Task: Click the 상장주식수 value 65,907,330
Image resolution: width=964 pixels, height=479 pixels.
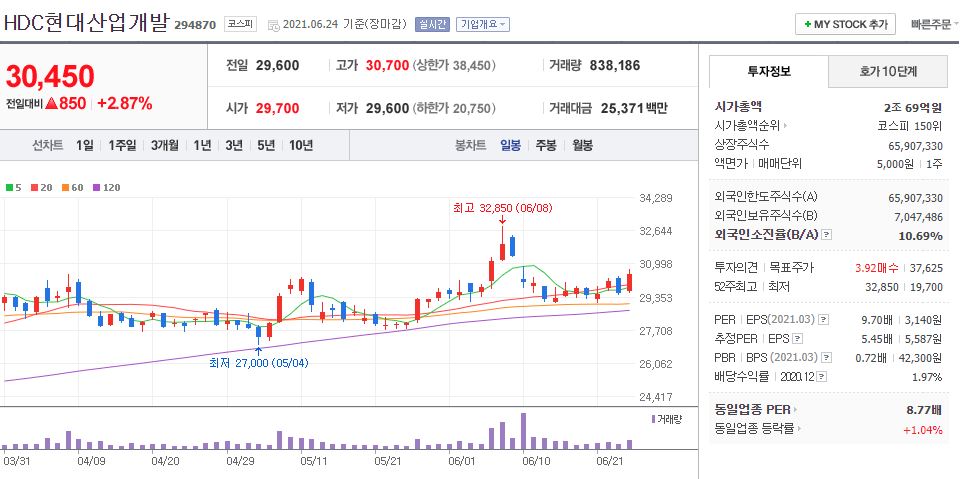Action: tap(915, 145)
